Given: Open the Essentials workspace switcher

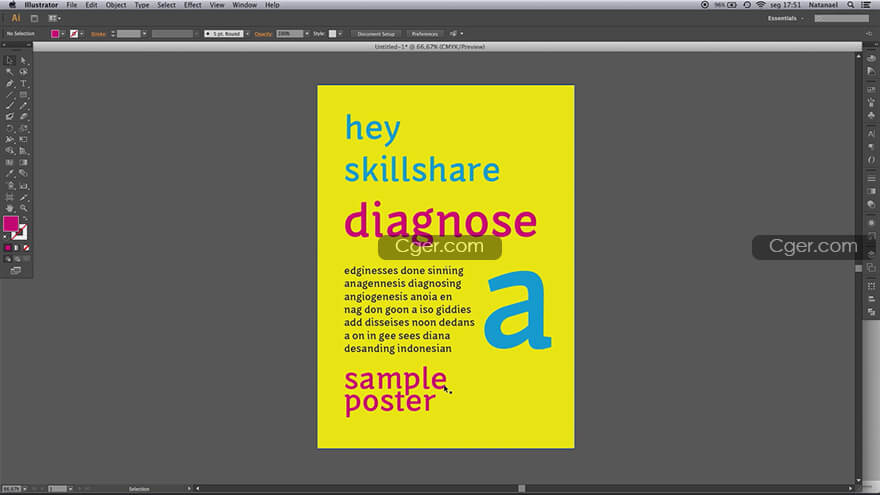Looking at the screenshot, I should tap(786, 19).
